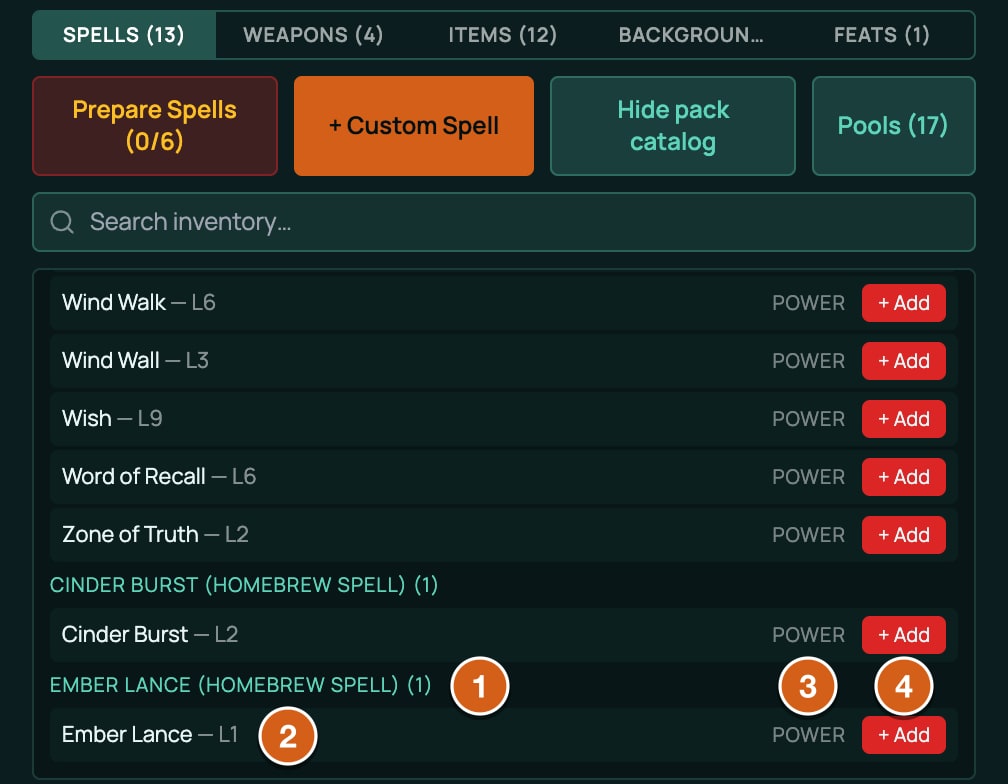Click the search magnifier icon
Screen dimensions: 1008x784
pos(62,222)
